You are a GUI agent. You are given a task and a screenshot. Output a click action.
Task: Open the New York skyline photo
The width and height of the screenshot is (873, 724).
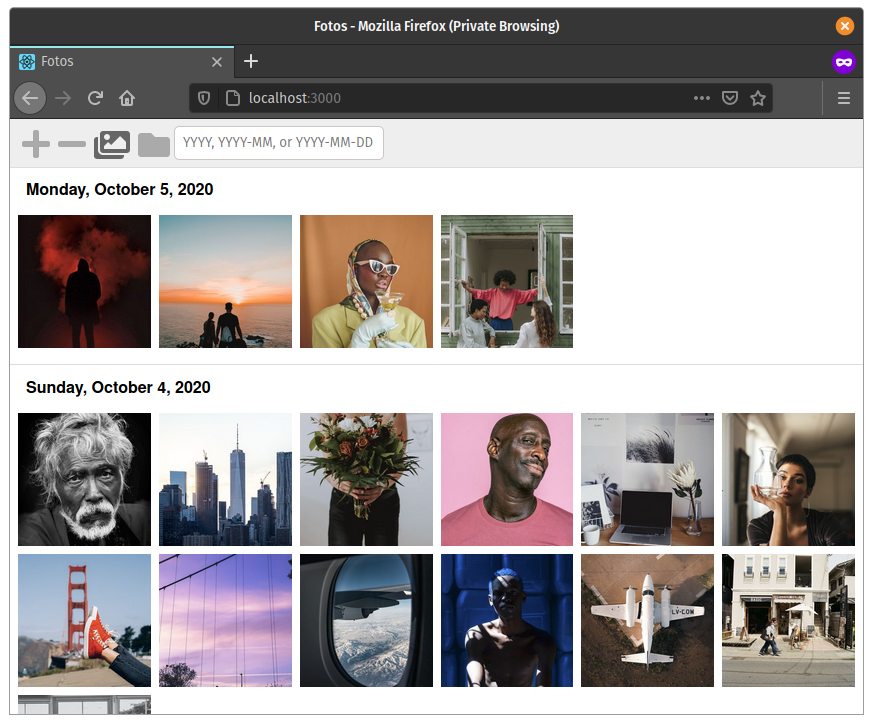[225, 479]
